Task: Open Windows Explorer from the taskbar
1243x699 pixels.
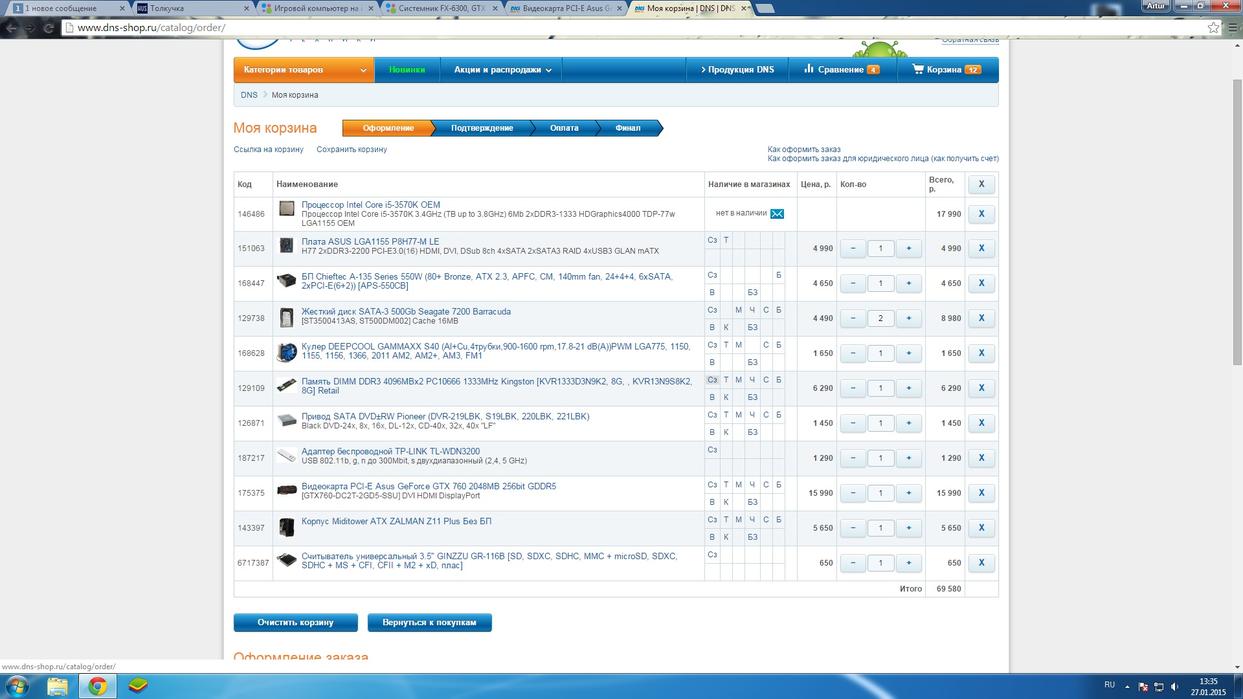Action: 58,686
